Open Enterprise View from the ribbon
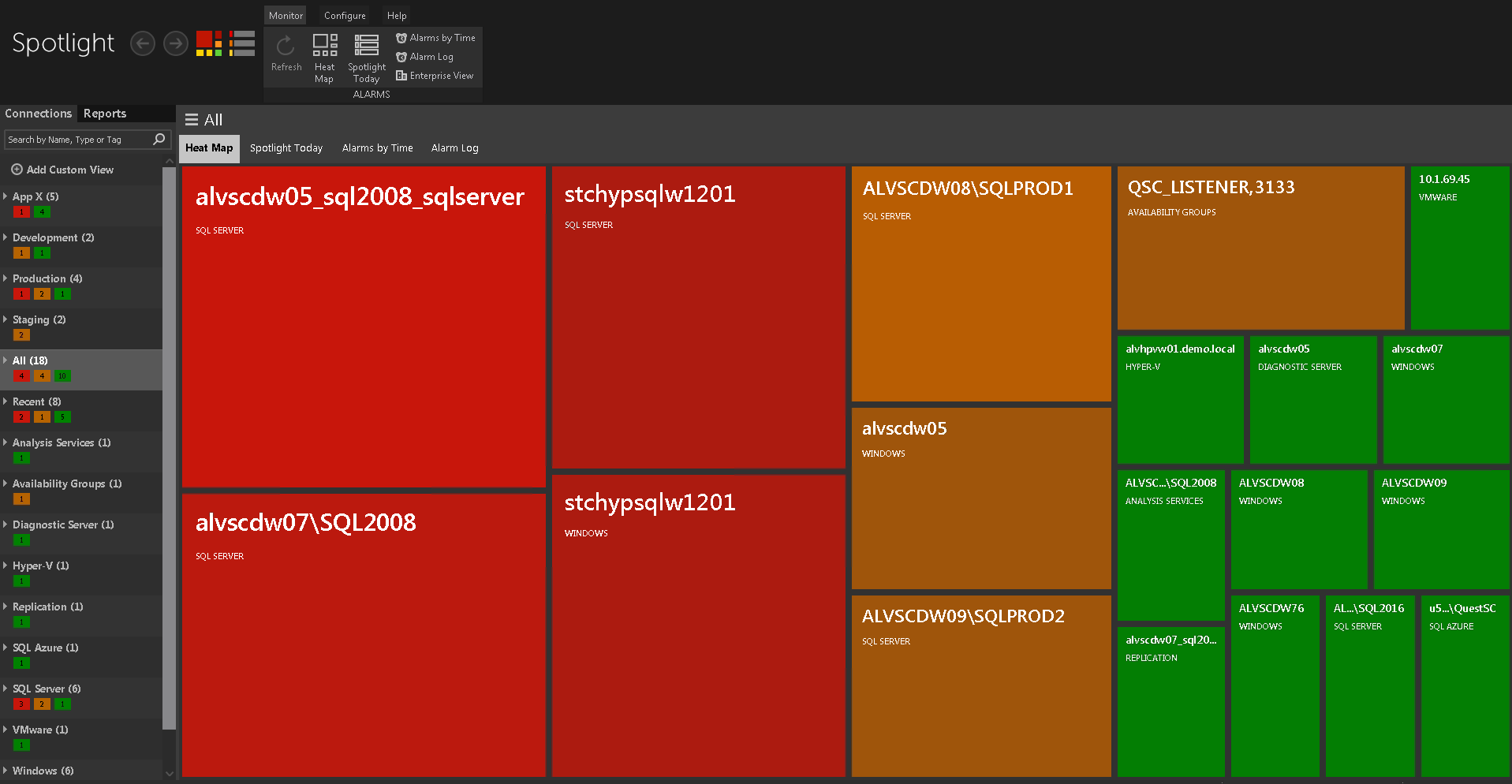Viewport: 1512px width, 784px height. pyautogui.click(x=435, y=76)
